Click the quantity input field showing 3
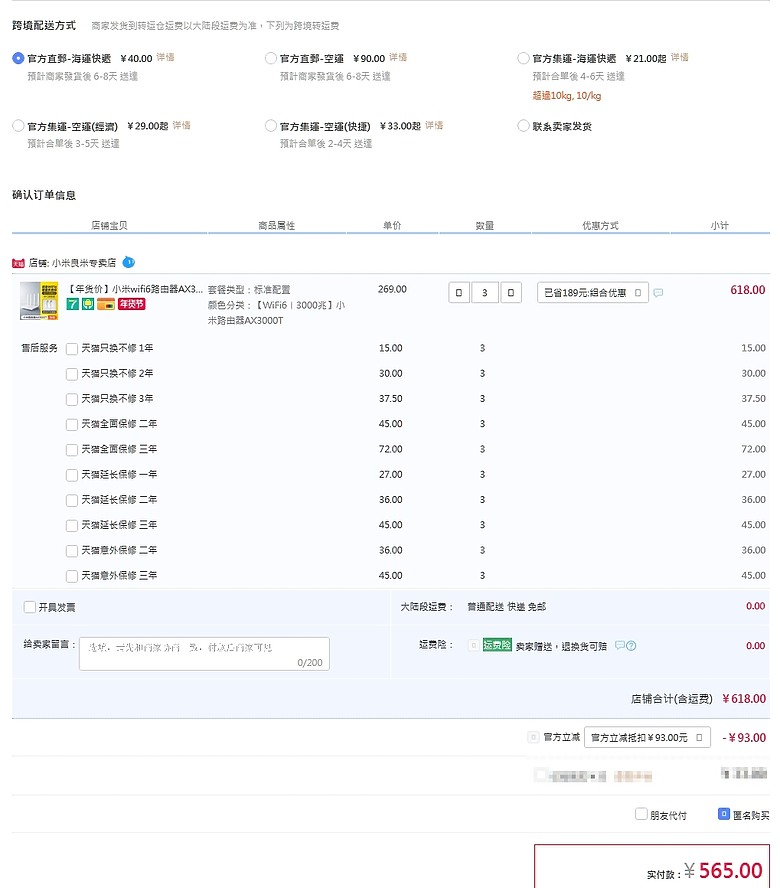The image size is (780, 888). (485, 293)
